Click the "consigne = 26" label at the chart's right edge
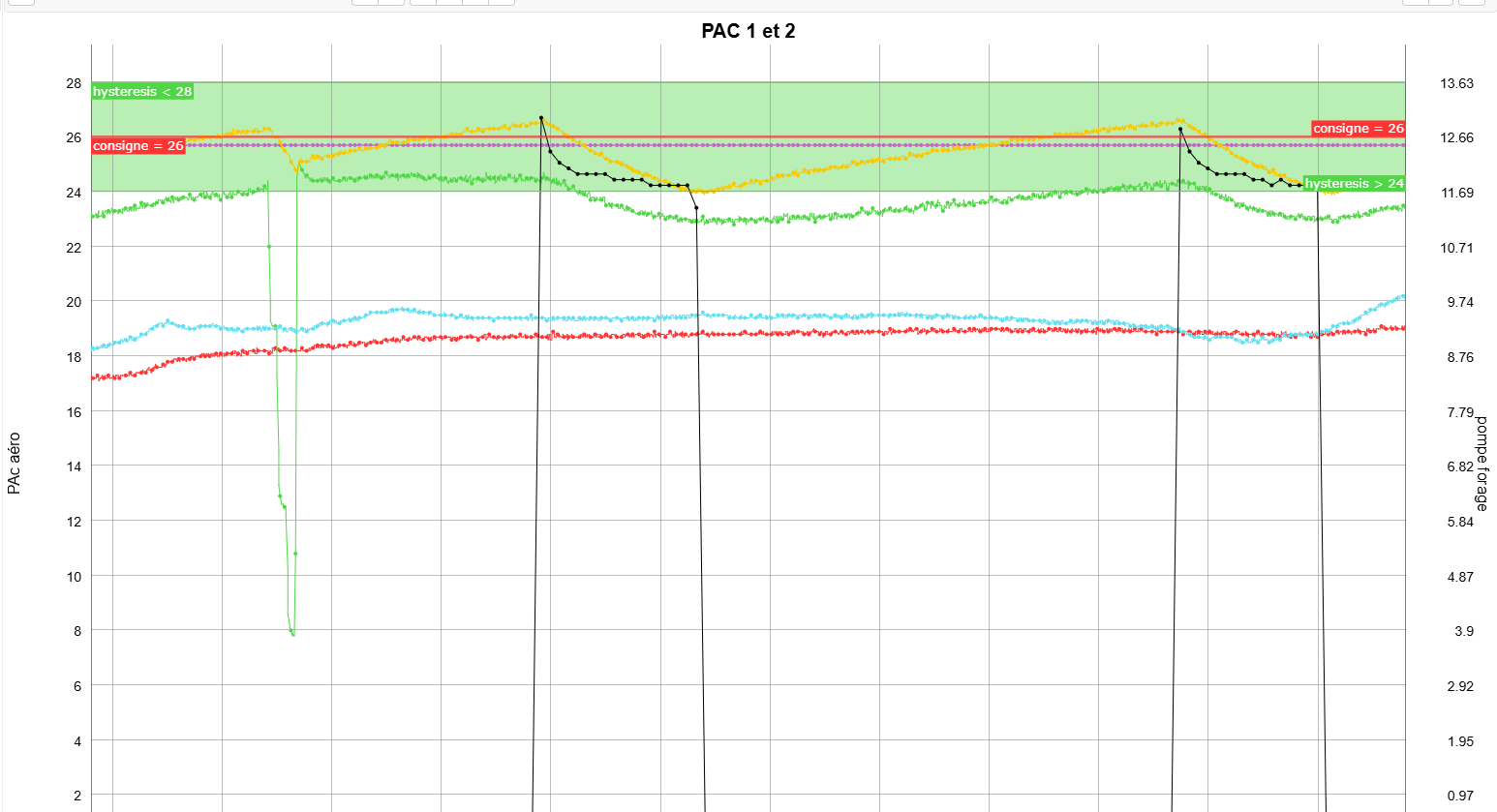 1359,129
